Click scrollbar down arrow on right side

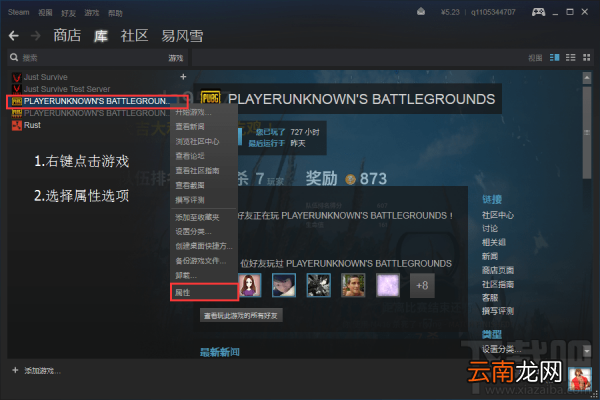point(587,350)
